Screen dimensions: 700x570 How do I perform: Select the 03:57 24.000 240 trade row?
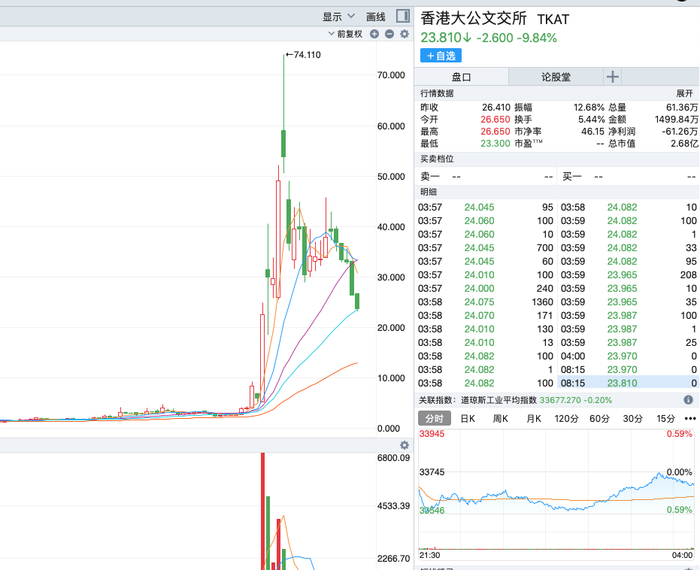pyautogui.click(x=486, y=288)
